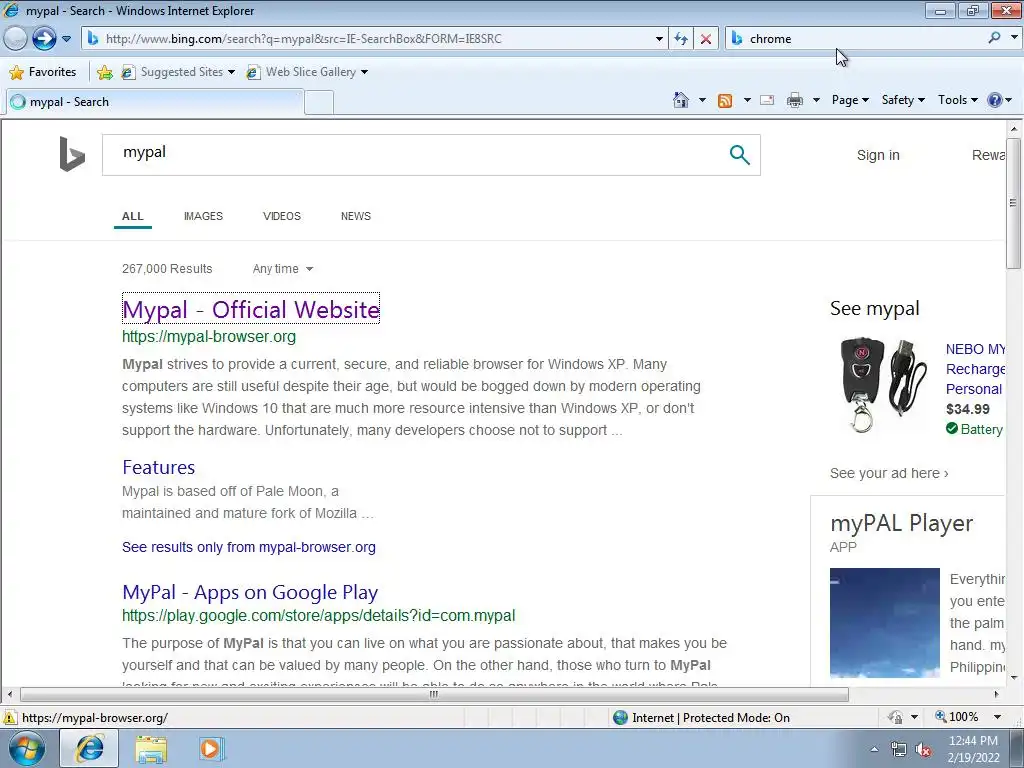Viewport: 1024px width, 768px height.
Task: Click the red Stop loading icon
Action: coord(705,39)
